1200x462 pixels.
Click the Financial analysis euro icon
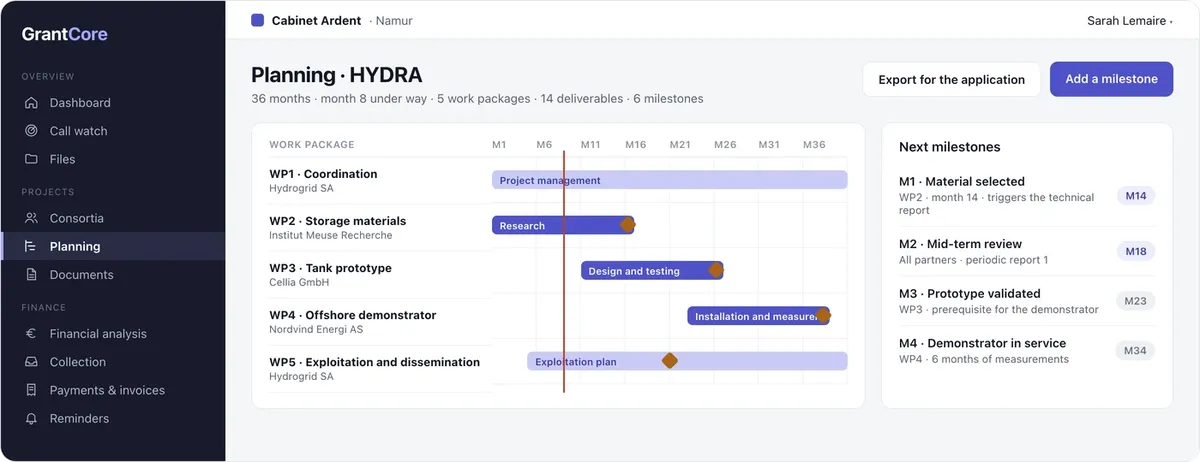point(31,334)
